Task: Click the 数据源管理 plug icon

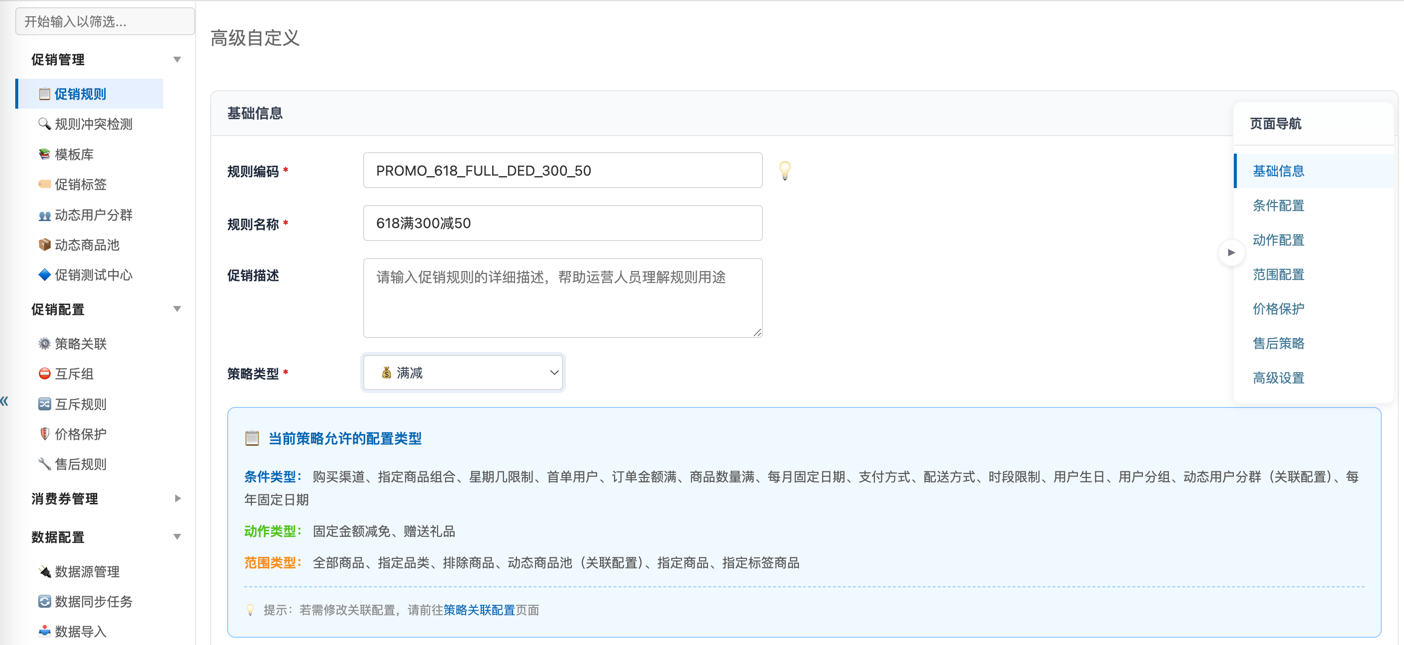Action: (44, 572)
